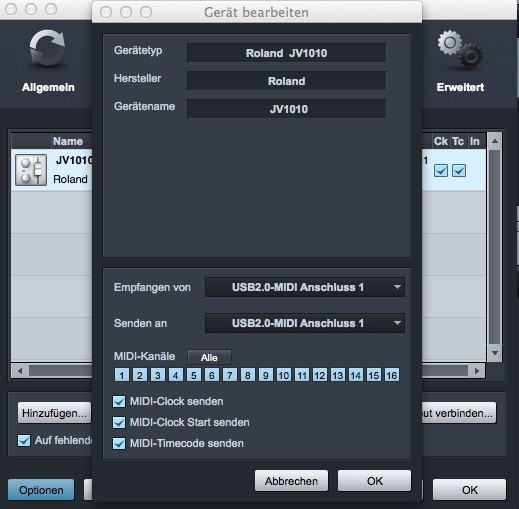519x509 pixels.
Task: Toggle MIDI channel 11
Action: pos(302,375)
